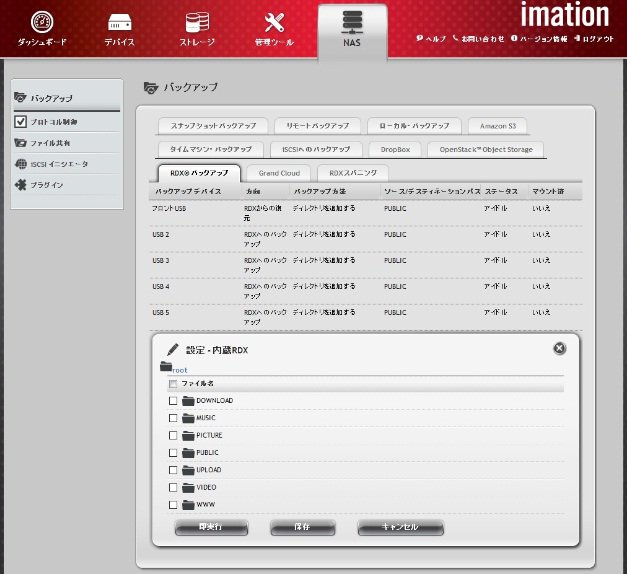Select the USB 5 backup device row
627x574 pixels.
click(x=365, y=317)
